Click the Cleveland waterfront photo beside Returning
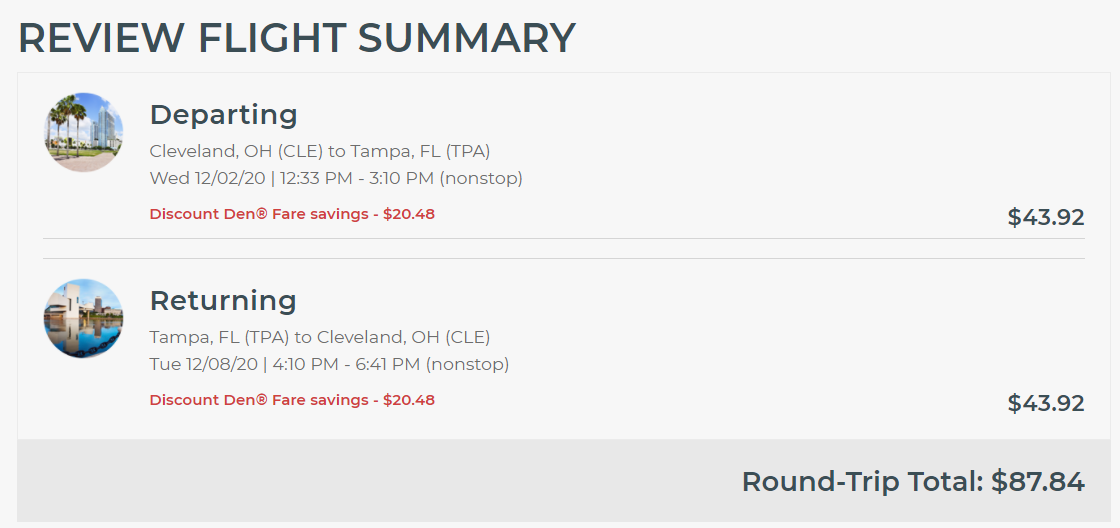Viewport: 1120px width, 528px height. 84,318
